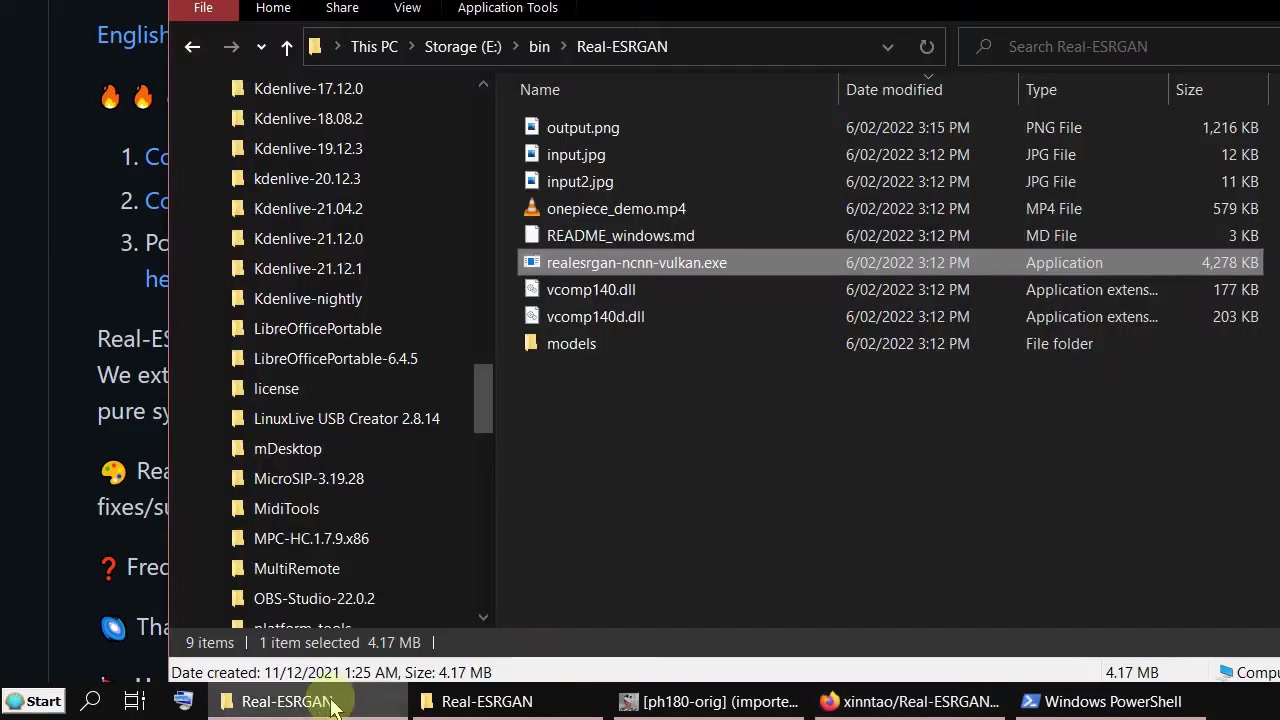Image resolution: width=1280 pixels, height=720 pixels.
Task: Click 'Storage (E:)' in address path
Action: tap(463, 47)
